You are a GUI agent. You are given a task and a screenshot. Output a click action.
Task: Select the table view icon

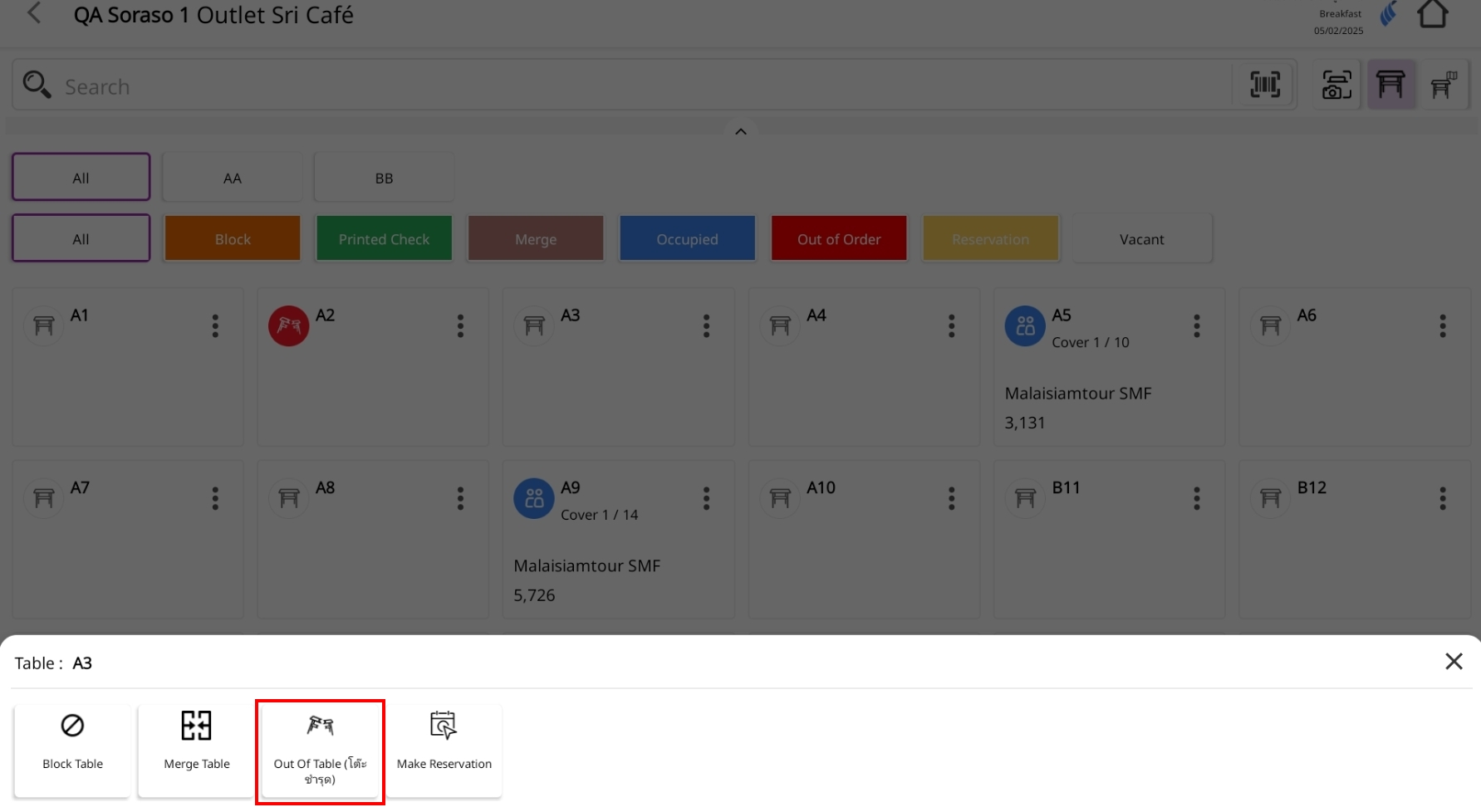(1390, 85)
